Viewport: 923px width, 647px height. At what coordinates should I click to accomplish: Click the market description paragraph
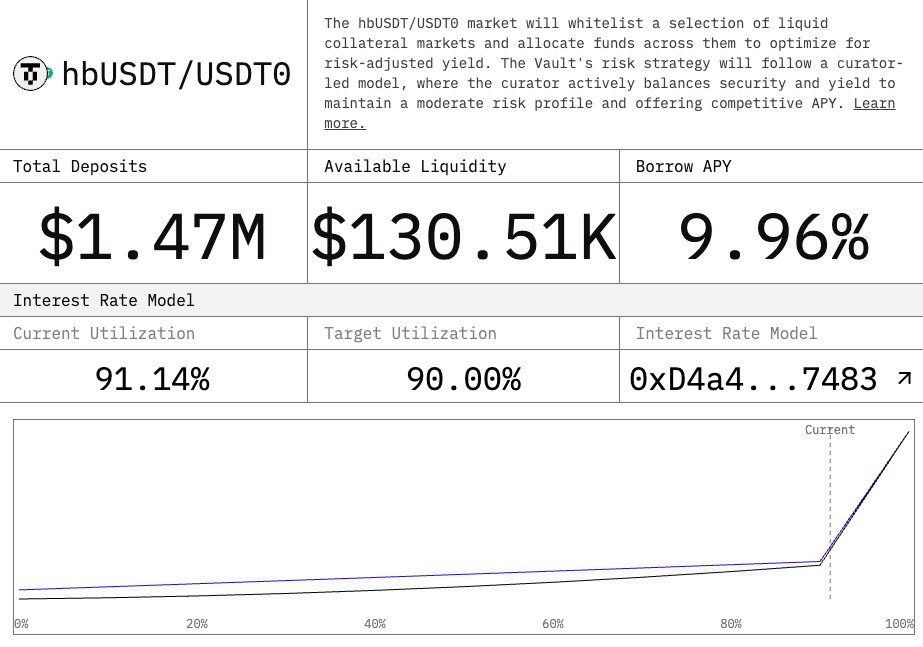coord(612,73)
